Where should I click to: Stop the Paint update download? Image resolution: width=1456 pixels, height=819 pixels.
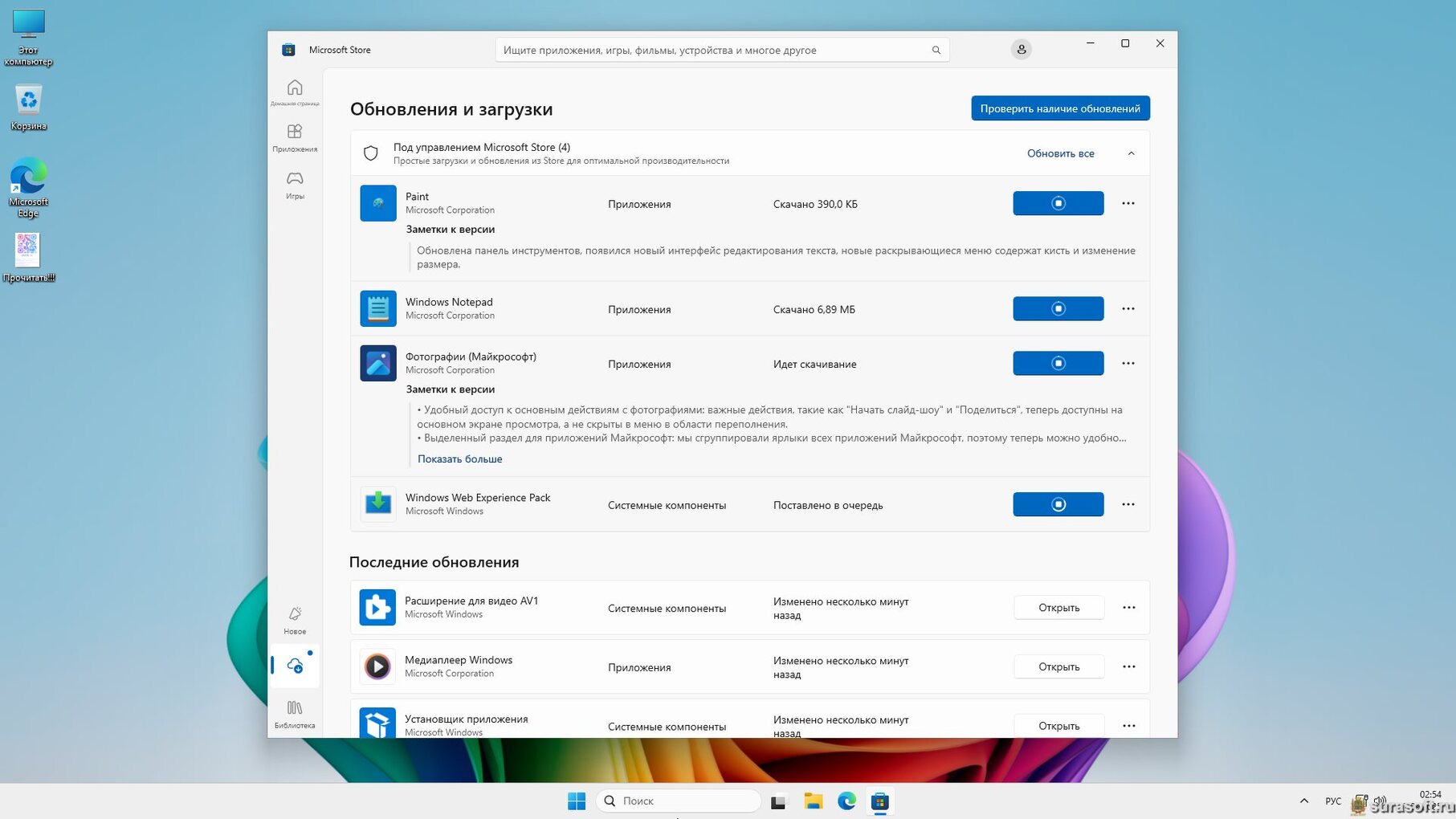pos(1058,203)
